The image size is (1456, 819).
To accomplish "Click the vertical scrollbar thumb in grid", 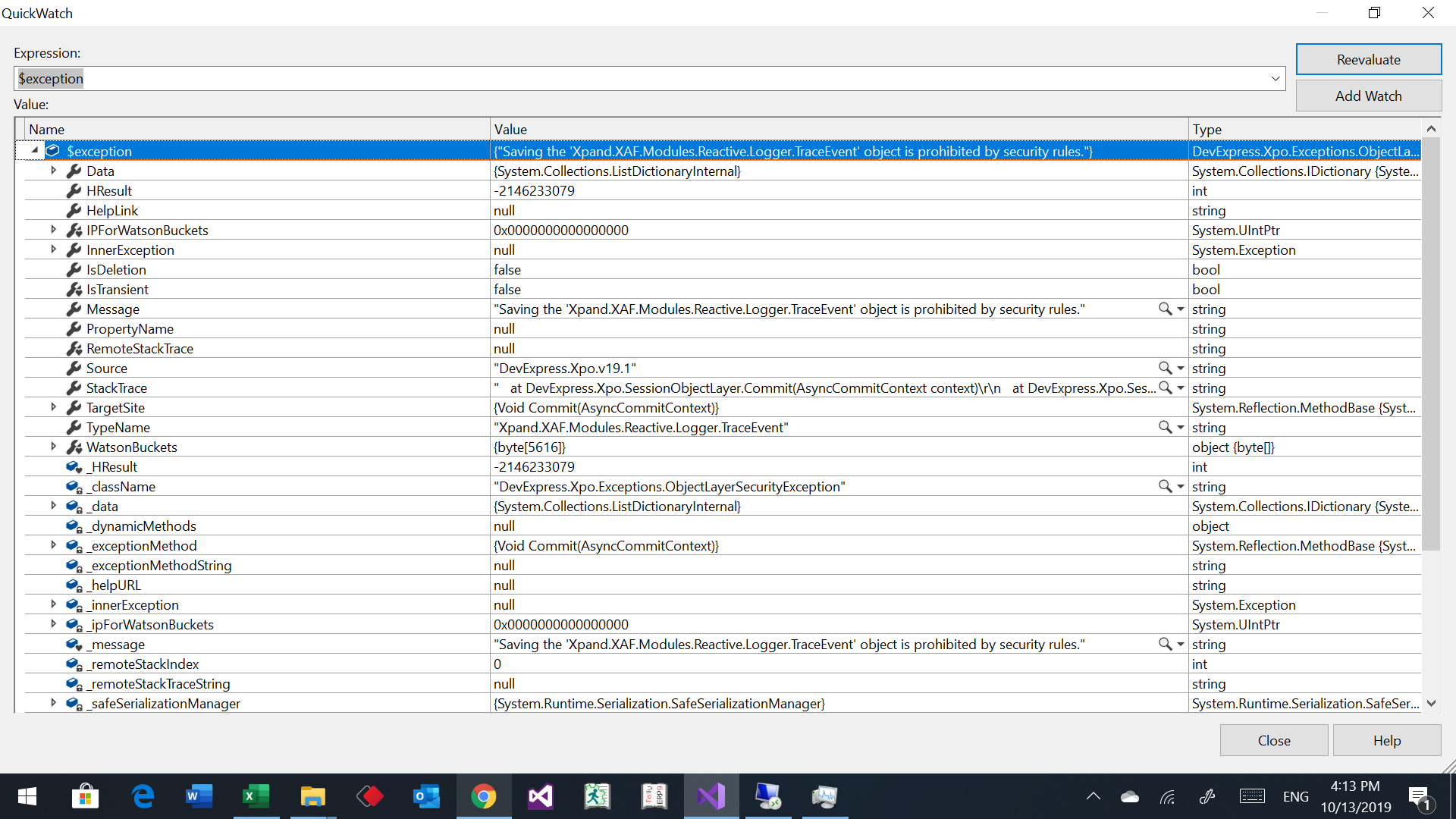I will pos(1431,345).
